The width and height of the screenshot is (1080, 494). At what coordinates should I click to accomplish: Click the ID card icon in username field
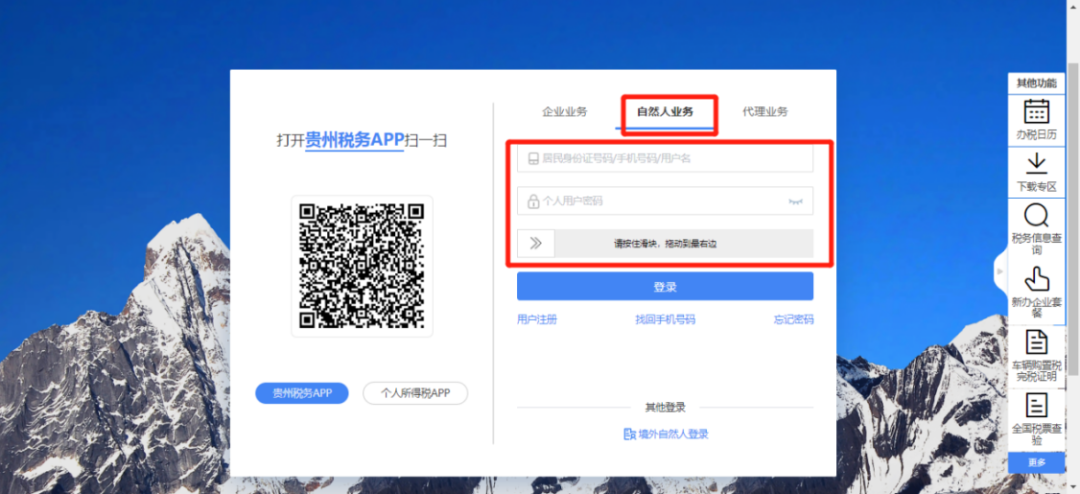click(x=533, y=158)
